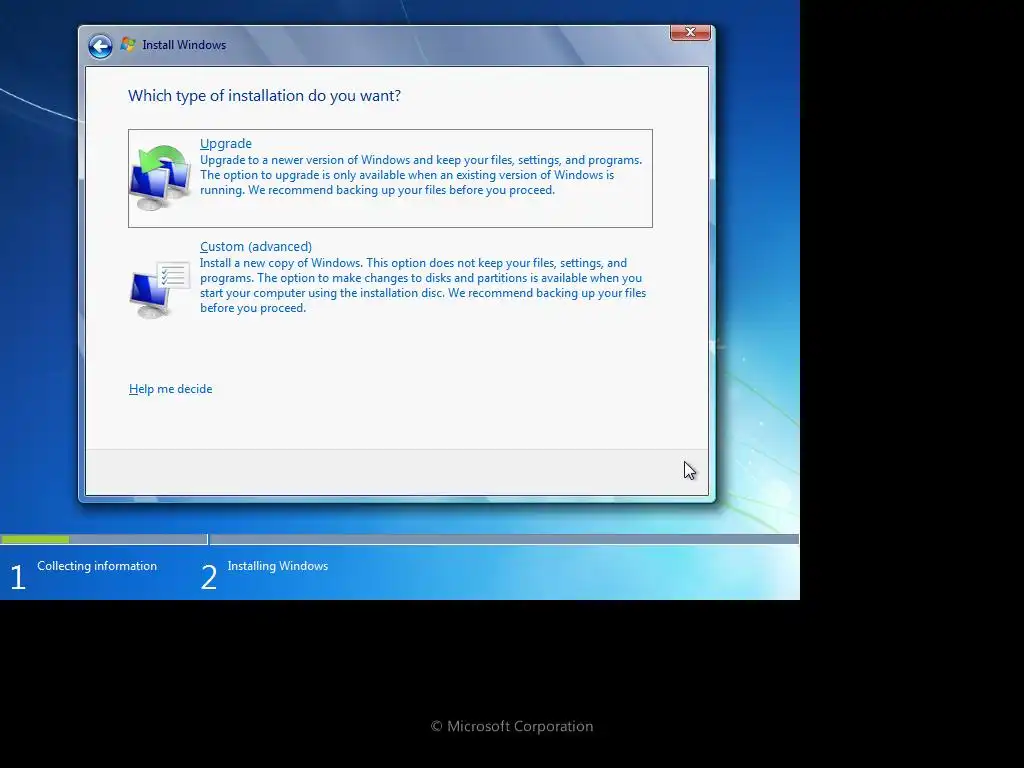The image size is (1024, 768).
Task: Click the Windows flag logo in title bar
Action: click(x=128, y=44)
